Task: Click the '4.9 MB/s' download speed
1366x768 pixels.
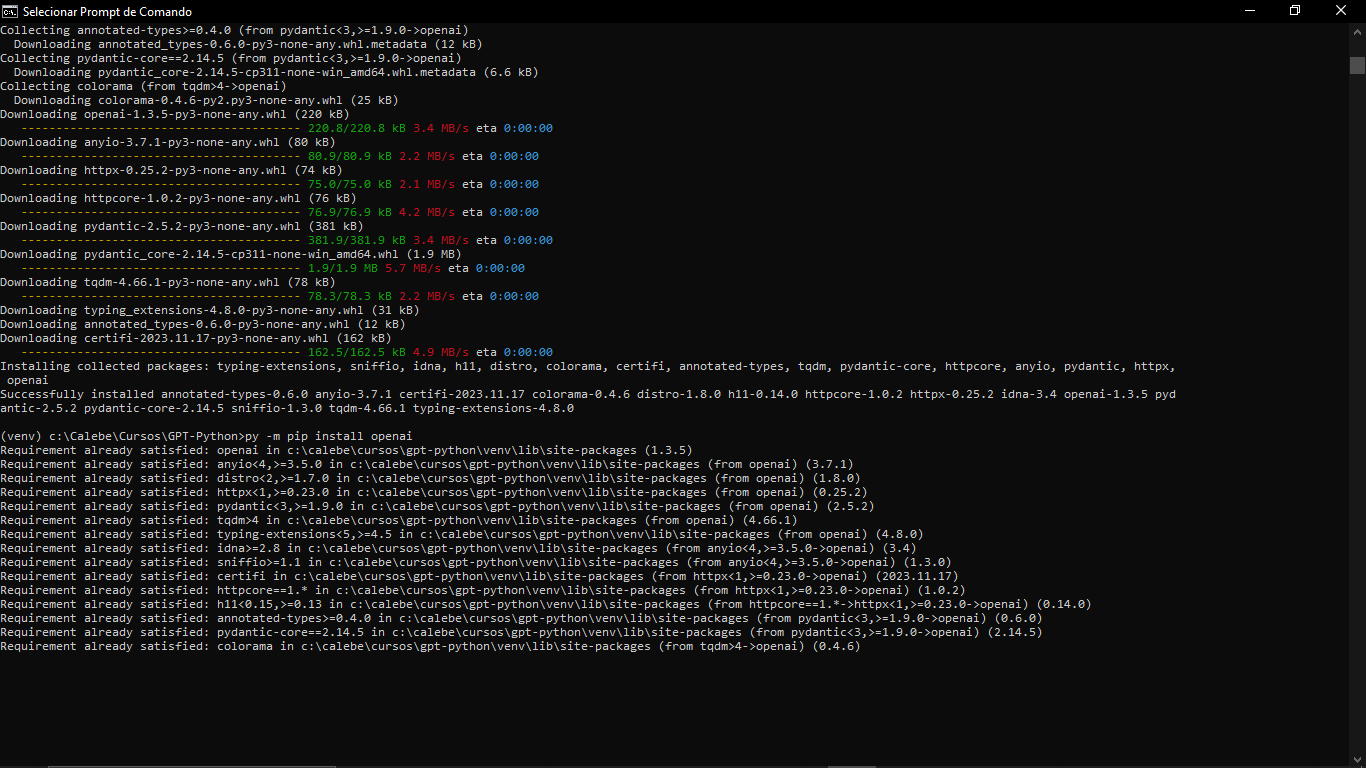Action: pyautogui.click(x=441, y=352)
